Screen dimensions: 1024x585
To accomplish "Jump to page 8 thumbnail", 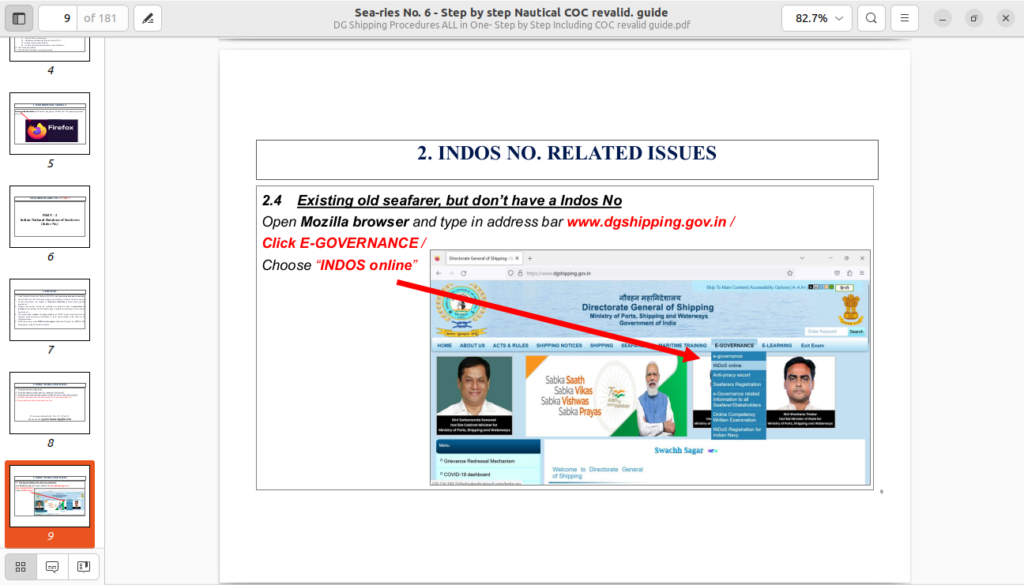I will pos(50,403).
